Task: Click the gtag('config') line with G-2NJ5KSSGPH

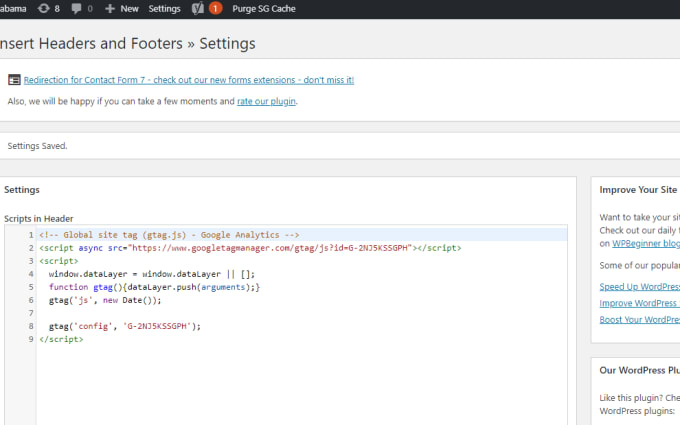Action: point(125,326)
